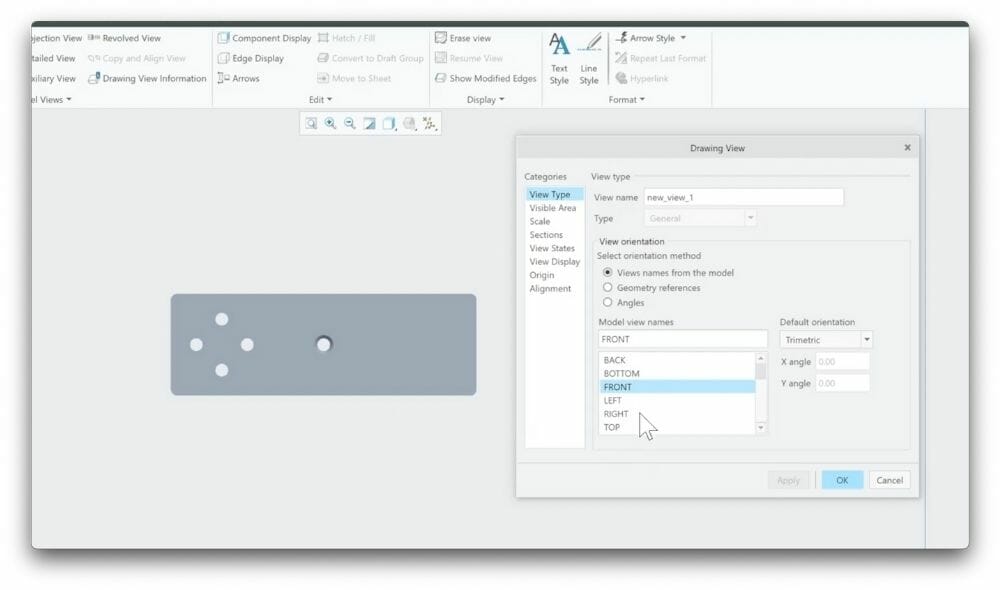Select the Views names from the model radio
This screenshot has height=590, width=1000.
pyautogui.click(x=606, y=272)
